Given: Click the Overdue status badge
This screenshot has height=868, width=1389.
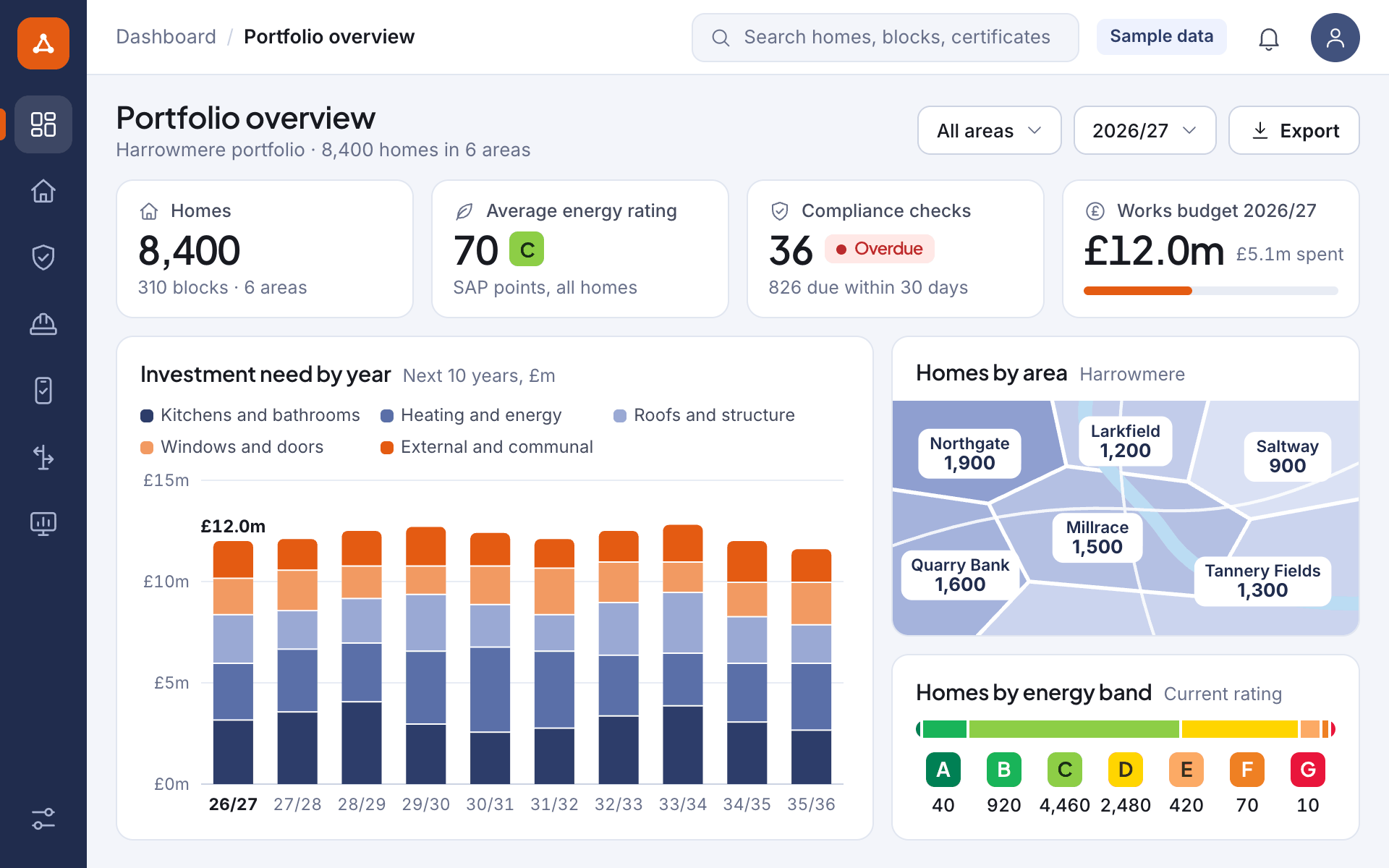Looking at the screenshot, I should point(880,249).
